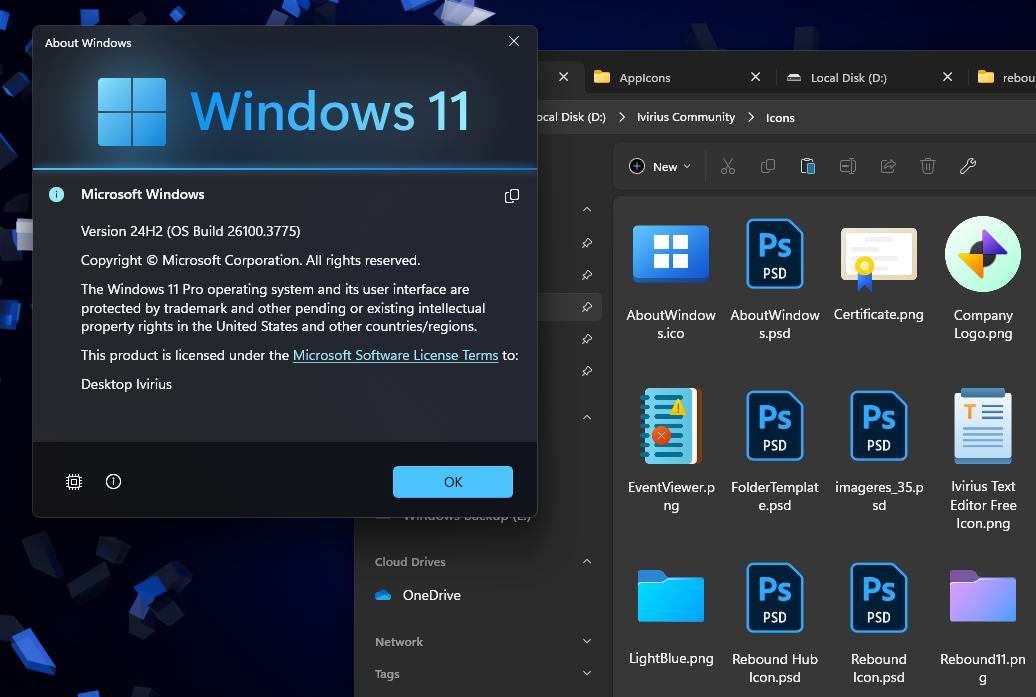
Task: Expand chevron after Ivirius Community in breadcrumb
Action: point(751,117)
